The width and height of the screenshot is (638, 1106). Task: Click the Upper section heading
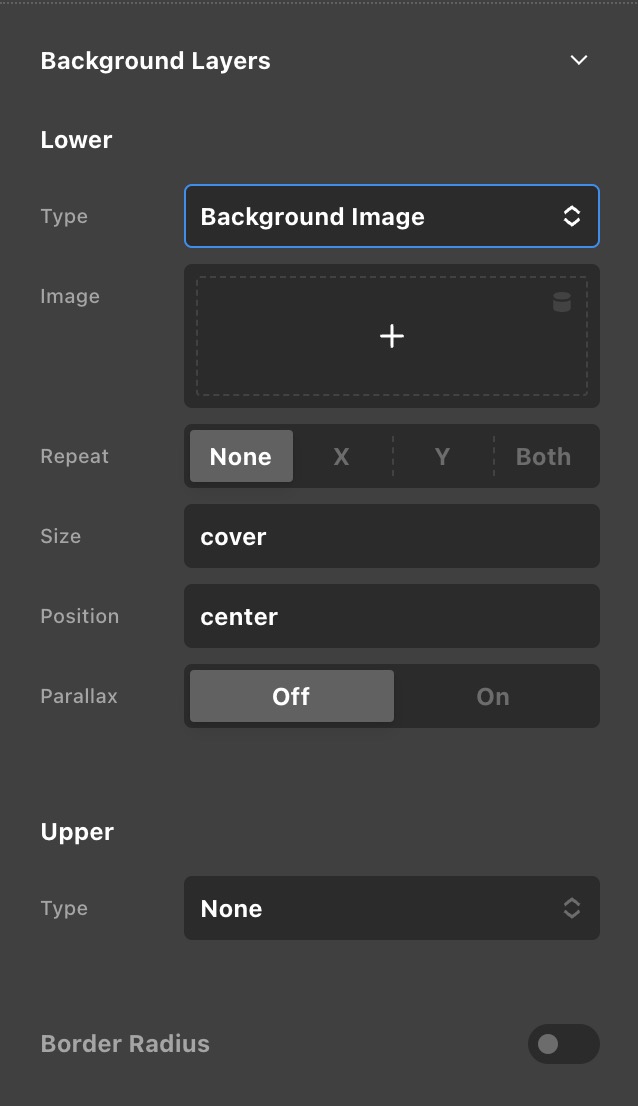pos(77,832)
